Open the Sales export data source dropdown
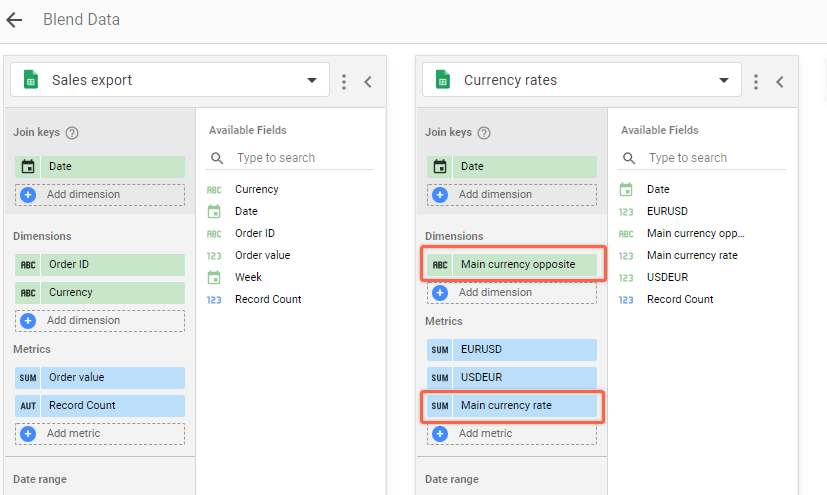The width and height of the screenshot is (827, 495). [170, 80]
